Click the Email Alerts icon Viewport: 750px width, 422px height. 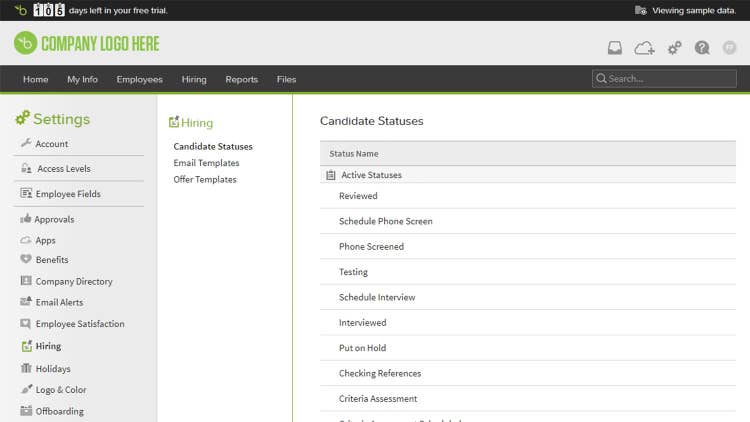[26, 301]
